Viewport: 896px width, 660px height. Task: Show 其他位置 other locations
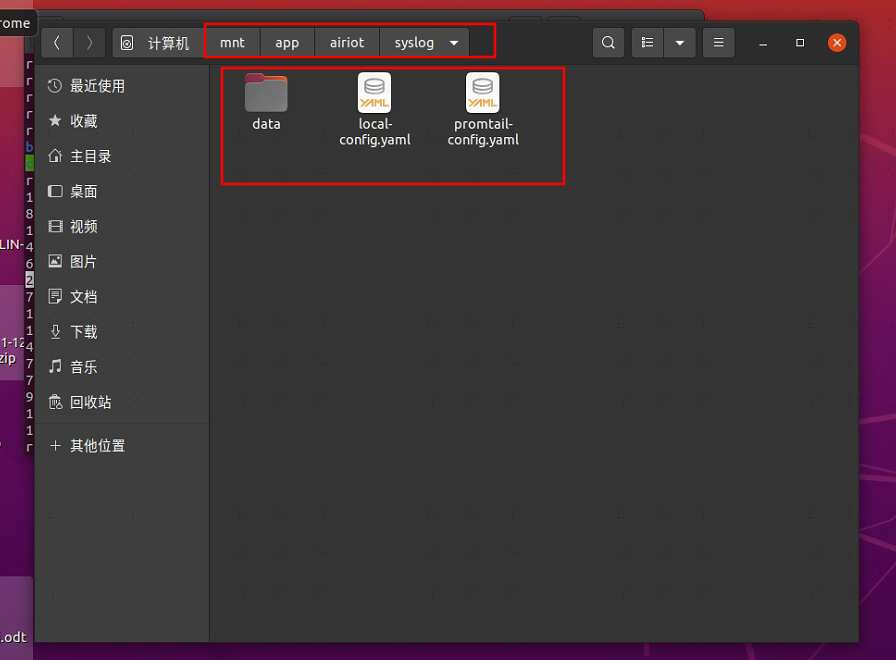(x=97, y=446)
